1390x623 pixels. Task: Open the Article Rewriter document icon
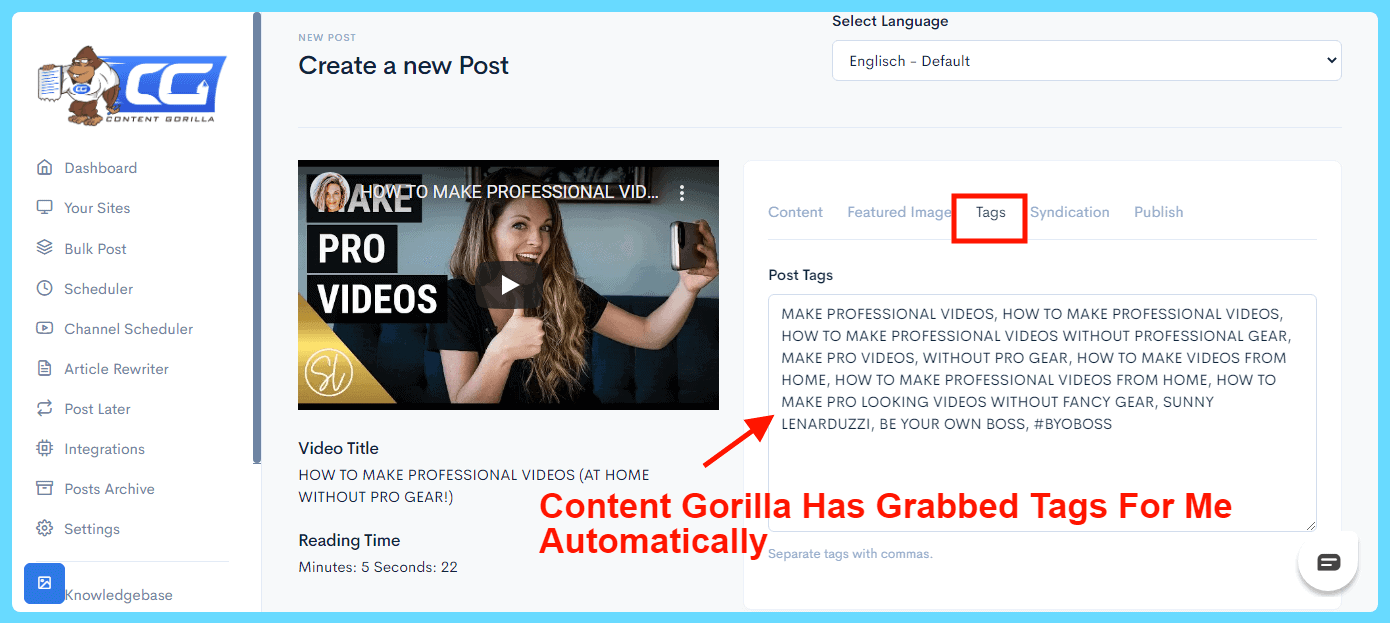click(x=44, y=368)
